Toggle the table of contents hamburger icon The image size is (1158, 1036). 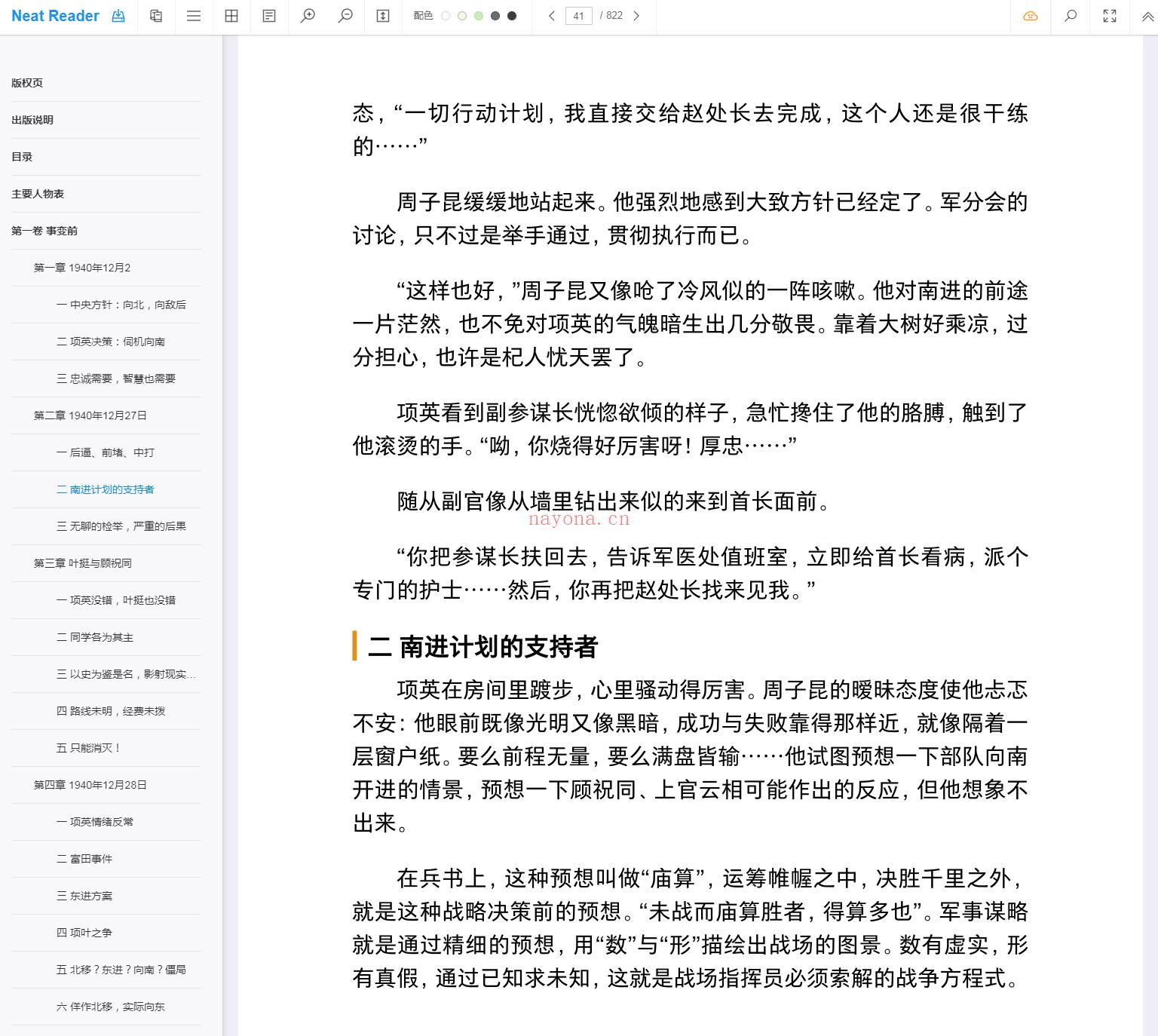(x=194, y=16)
